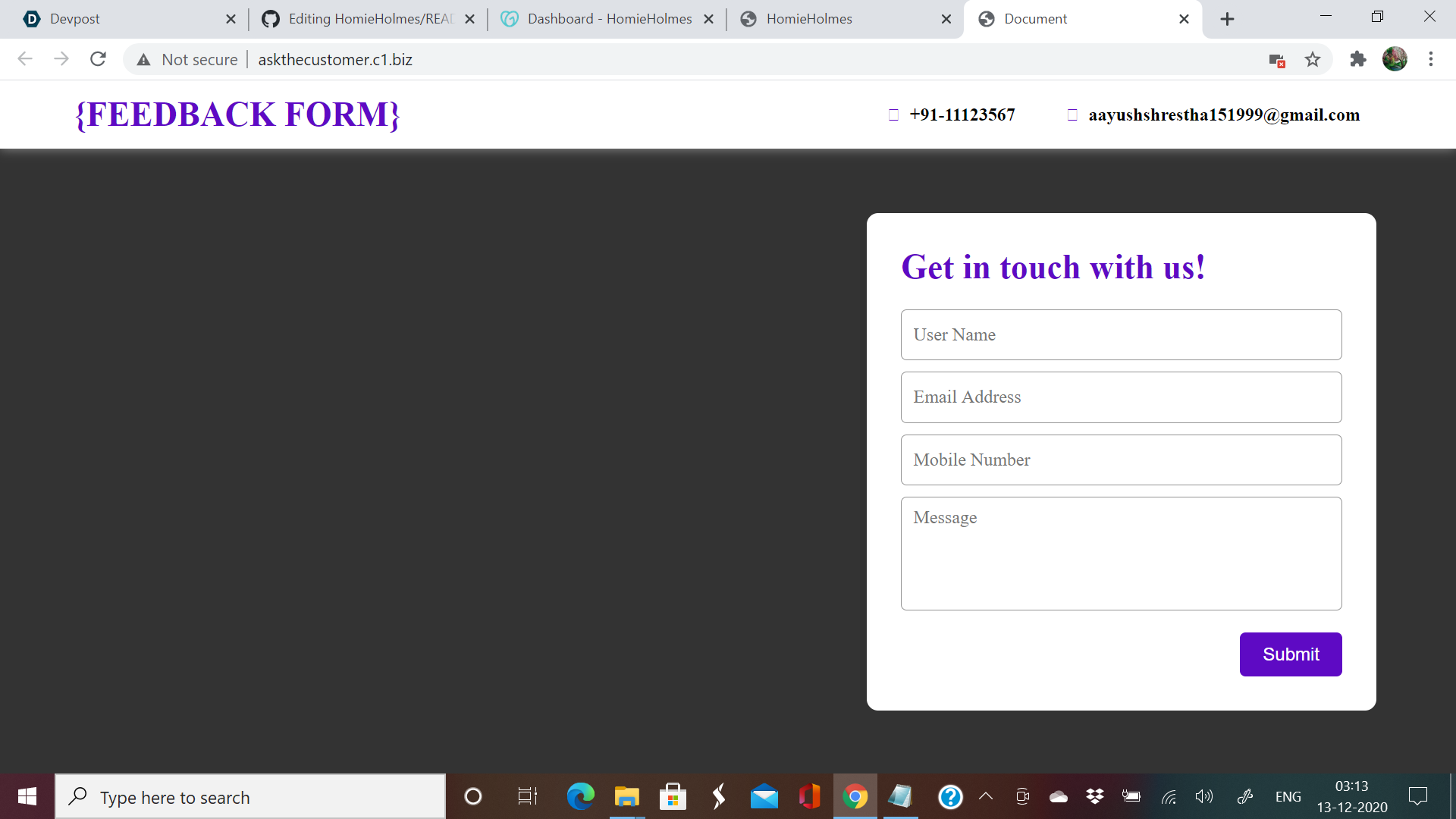The width and height of the screenshot is (1456, 819).
Task: Click the Chrome profile avatar
Action: tap(1395, 59)
